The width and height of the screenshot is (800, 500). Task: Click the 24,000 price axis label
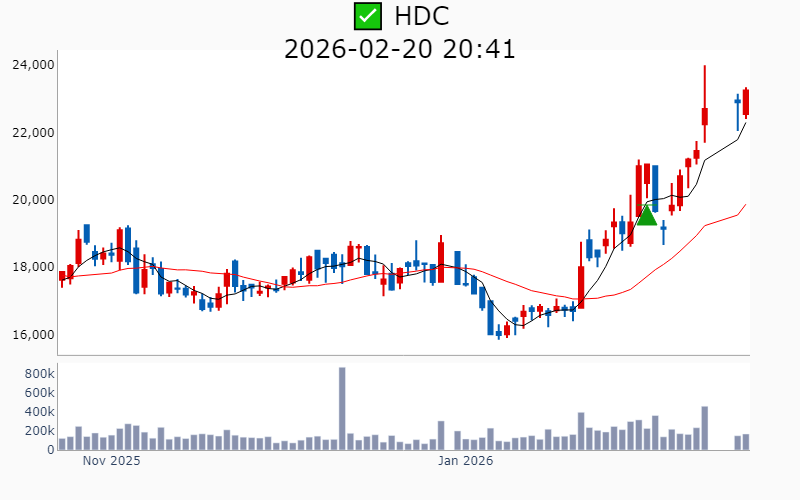point(33,65)
